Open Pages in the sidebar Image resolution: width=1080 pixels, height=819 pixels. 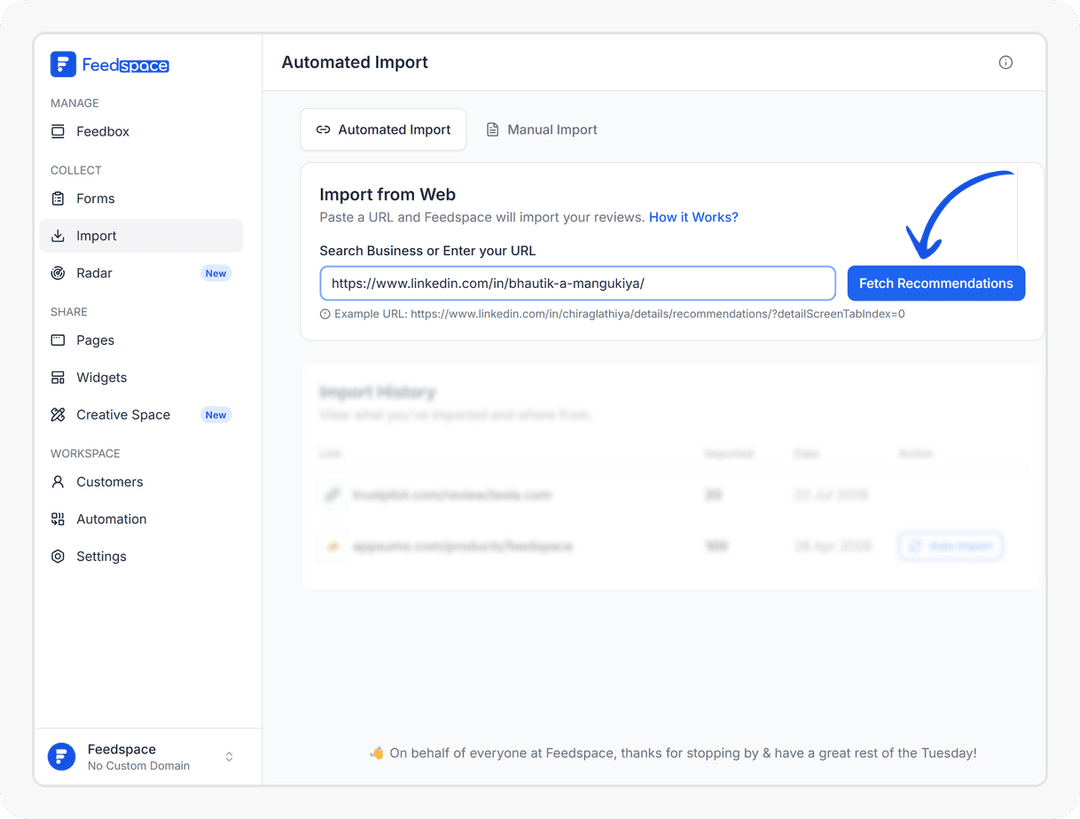[141, 340]
